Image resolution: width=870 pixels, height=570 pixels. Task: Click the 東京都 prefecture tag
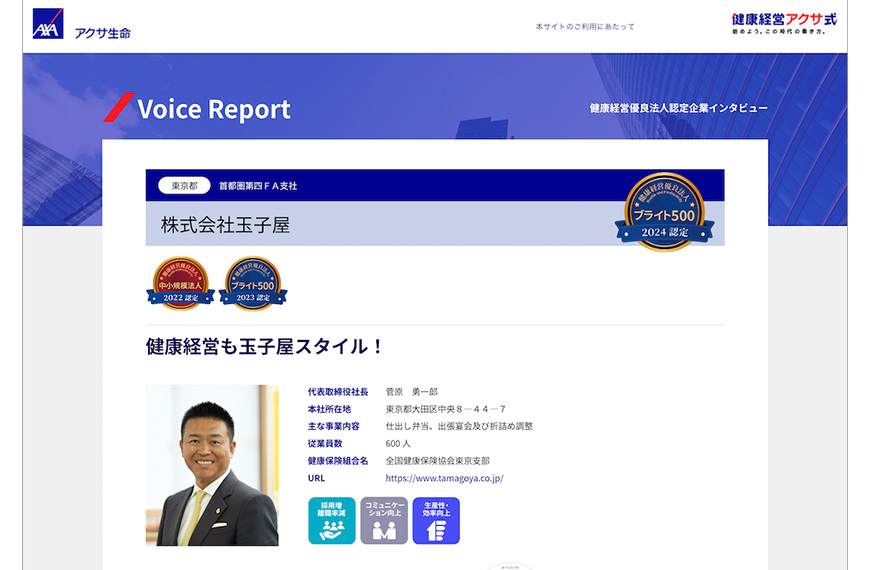pyautogui.click(x=184, y=185)
